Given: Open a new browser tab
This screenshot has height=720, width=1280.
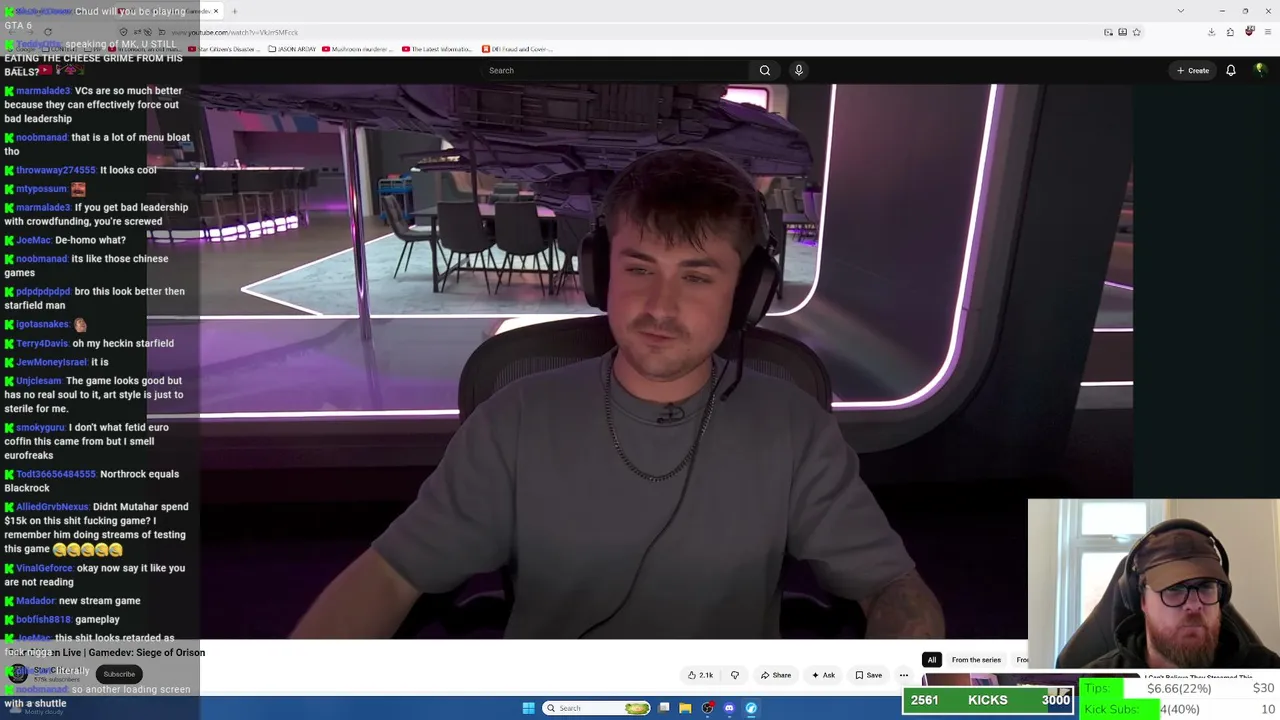Looking at the screenshot, I should tap(234, 11).
